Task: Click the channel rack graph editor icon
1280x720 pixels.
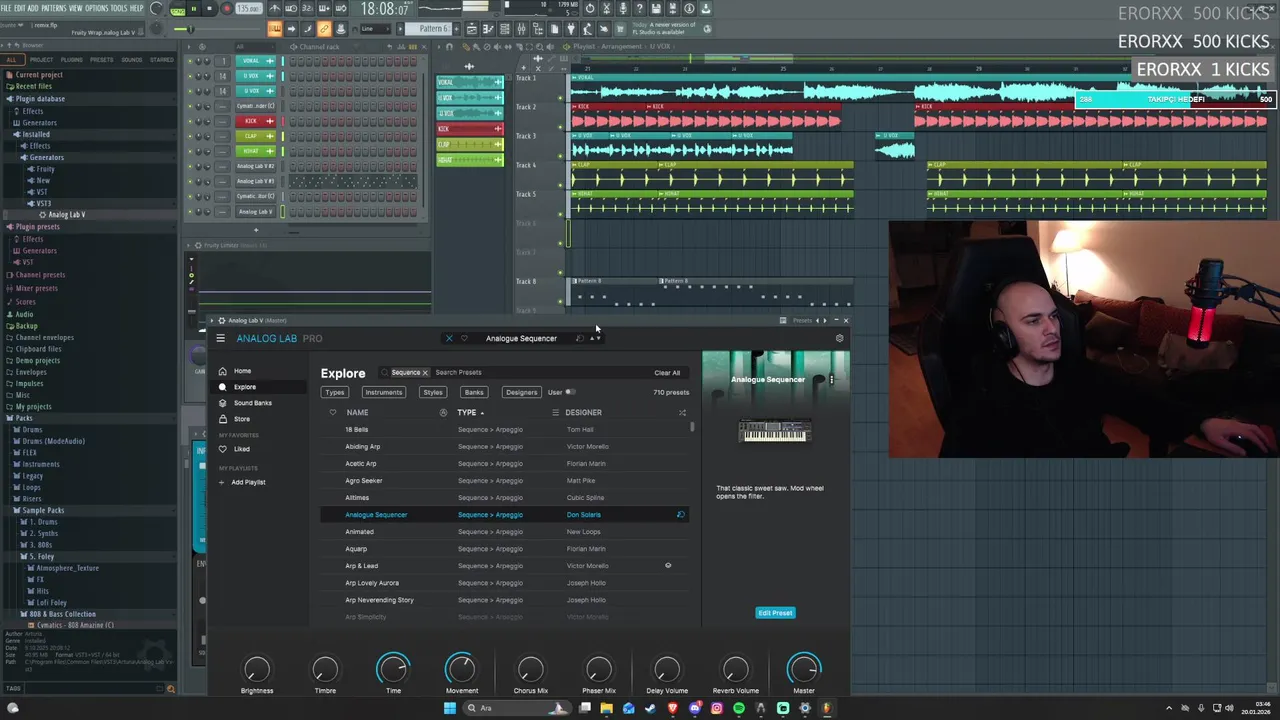Action: pos(401,47)
